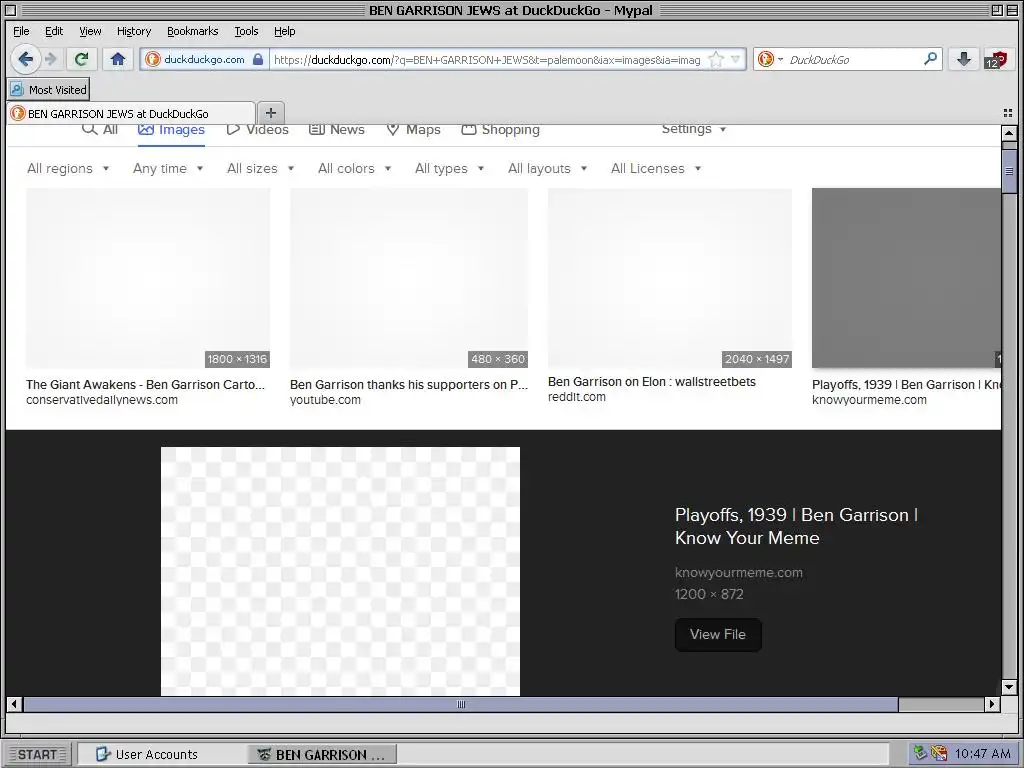The width and height of the screenshot is (1024, 768).
Task: Open the Home page icon
Action: tap(118, 59)
